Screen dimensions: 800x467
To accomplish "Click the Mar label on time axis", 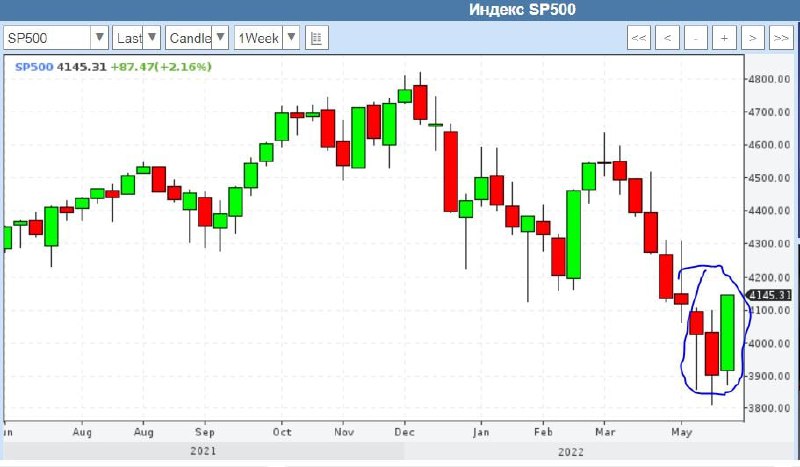I will coord(605,432).
